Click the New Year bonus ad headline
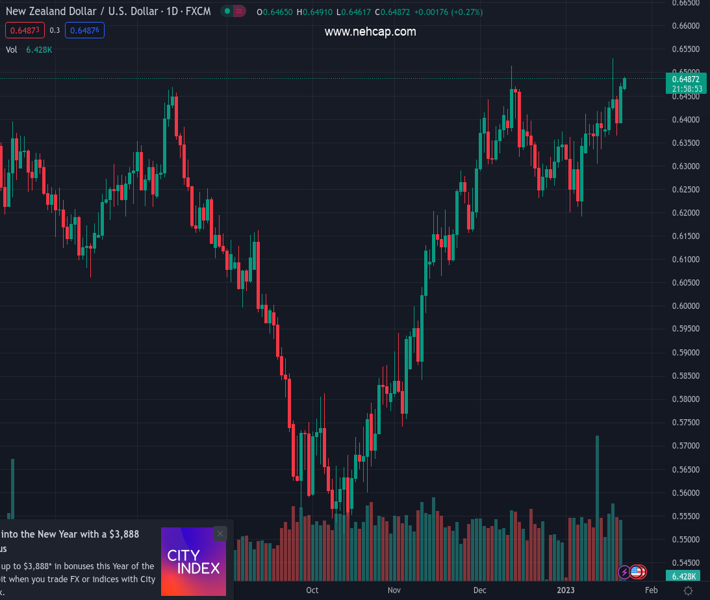Image resolution: width=710 pixels, height=600 pixels. pyautogui.click(x=70, y=534)
